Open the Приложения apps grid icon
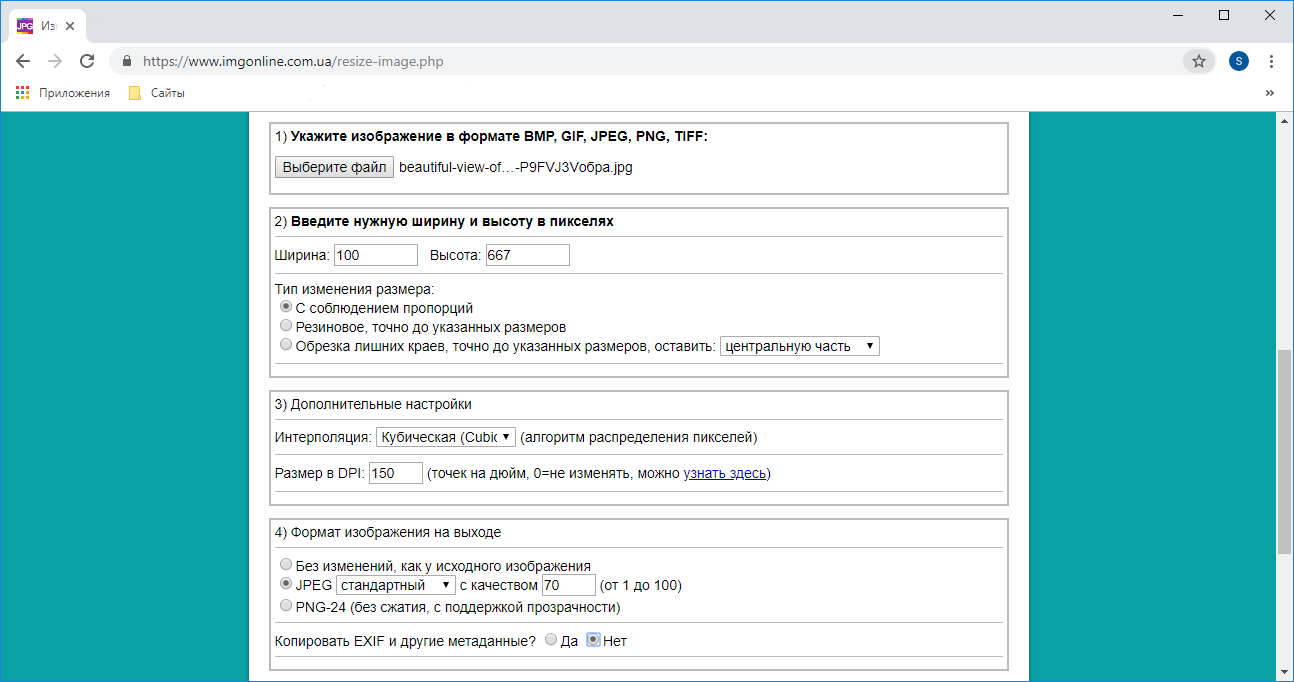 (23, 93)
